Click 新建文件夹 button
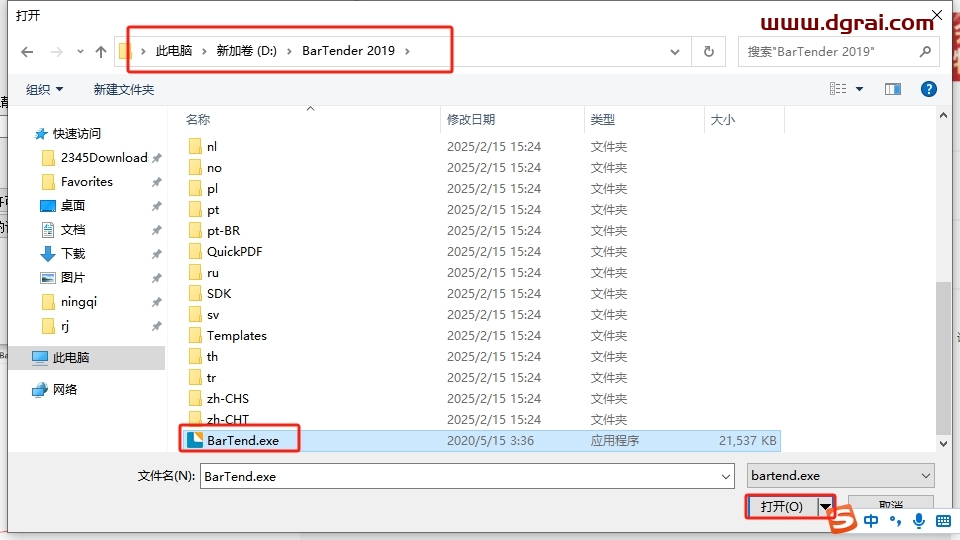Image resolution: width=960 pixels, height=540 pixels. (x=124, y=89)
